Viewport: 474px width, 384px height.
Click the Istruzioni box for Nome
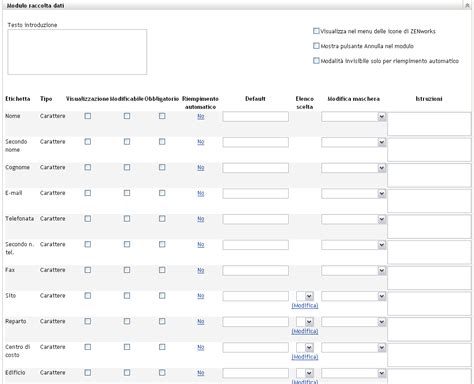pos(429,124)
